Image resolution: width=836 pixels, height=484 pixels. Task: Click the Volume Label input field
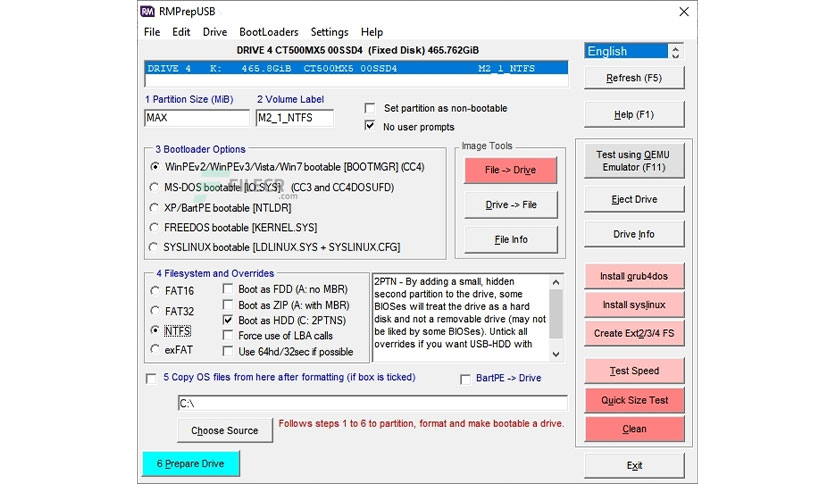tap(295, 118)
